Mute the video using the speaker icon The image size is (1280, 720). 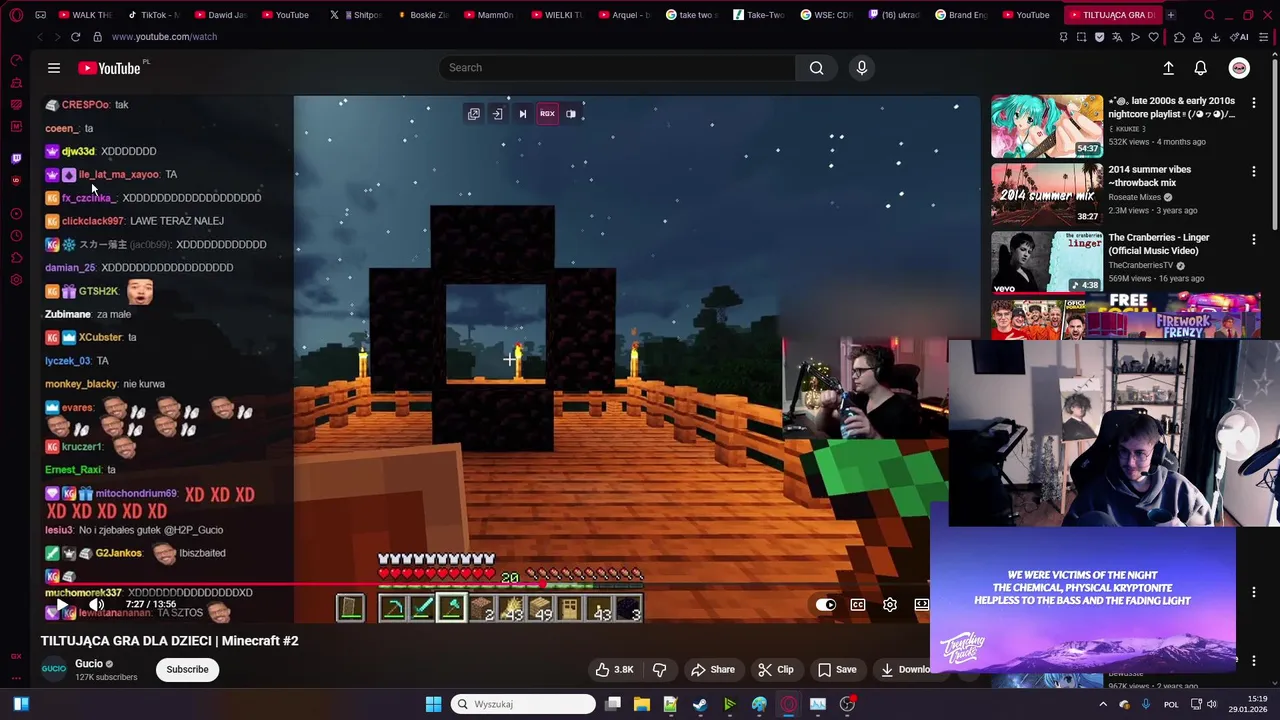97,605
